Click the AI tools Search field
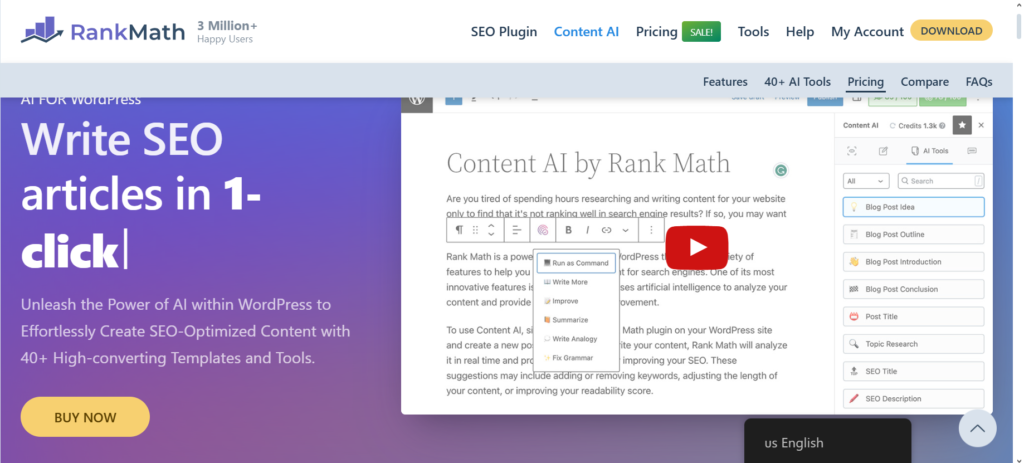This screenshot has width=1024, height=463. point(941,181)
